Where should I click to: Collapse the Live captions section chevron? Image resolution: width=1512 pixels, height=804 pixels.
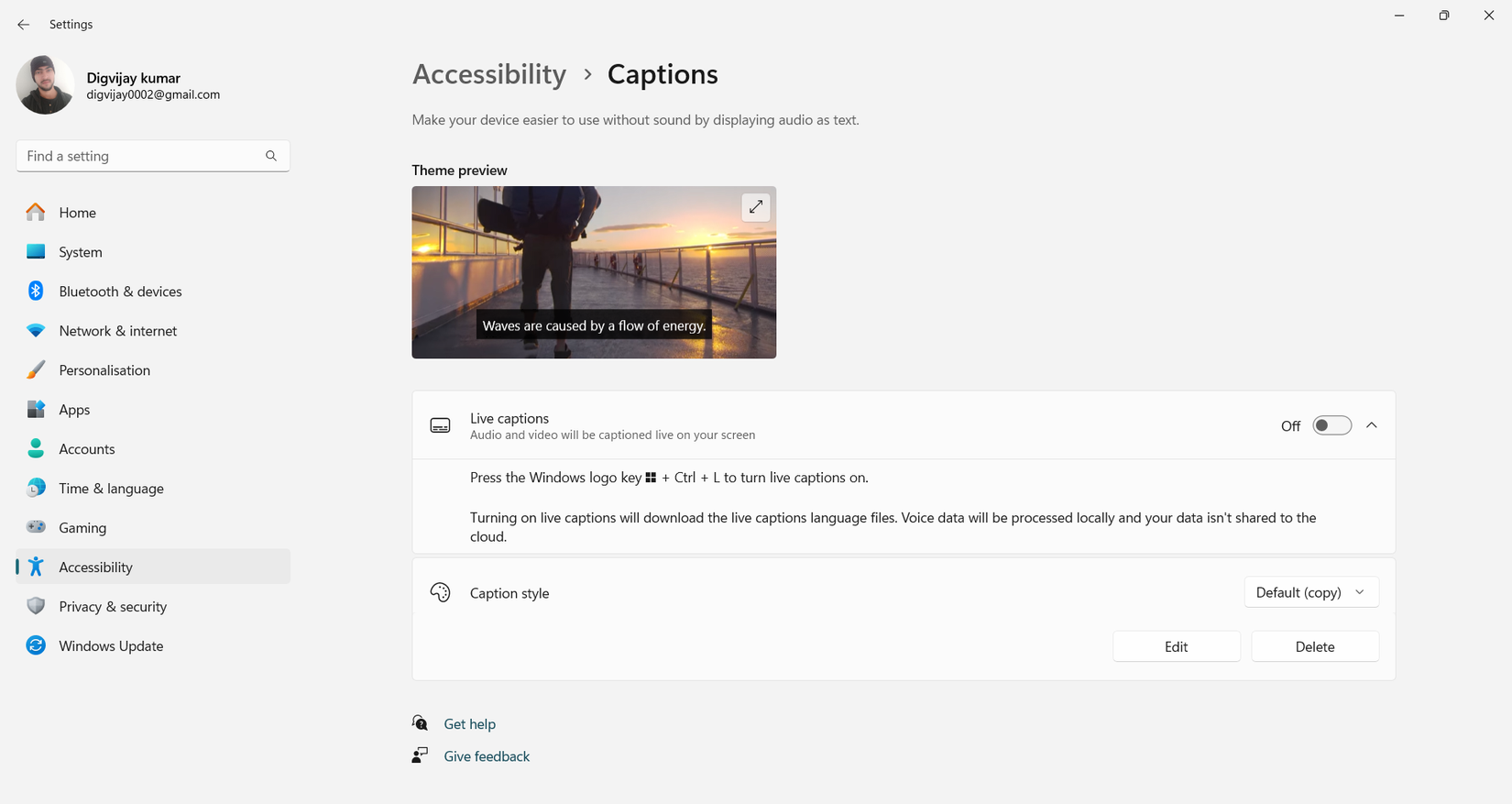1372,425
